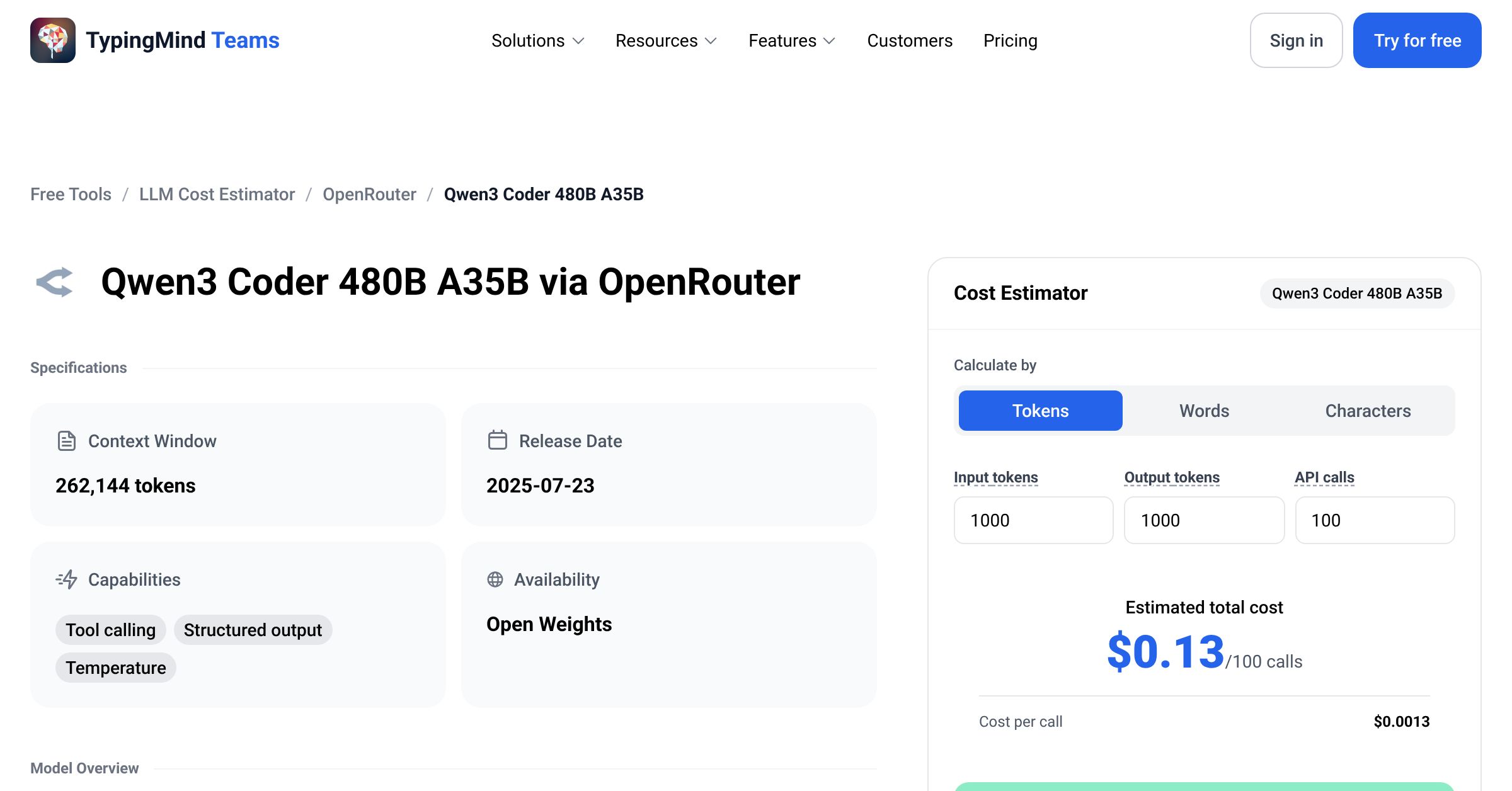Go to OpenRouter breadcrumb link
Image resolution: width=1512 pixels, height=791 pixels.
[369, 194]
